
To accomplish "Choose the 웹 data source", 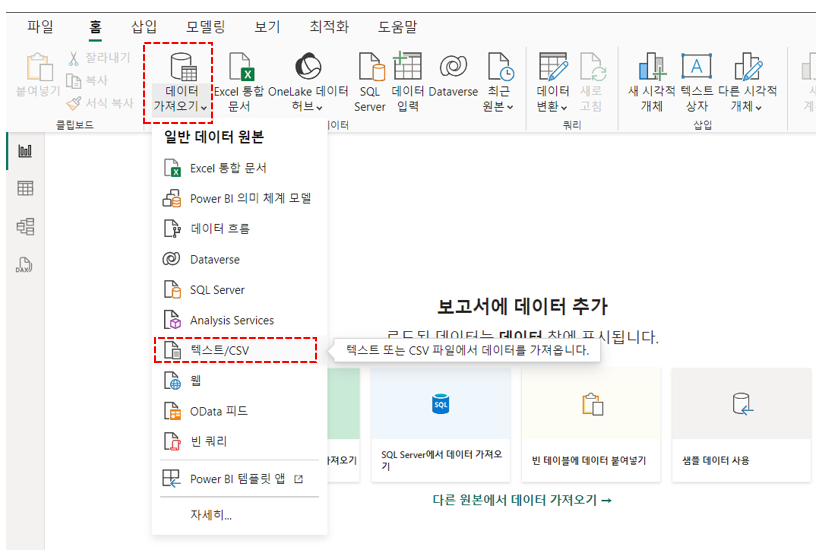I will [x=239, y=380].
